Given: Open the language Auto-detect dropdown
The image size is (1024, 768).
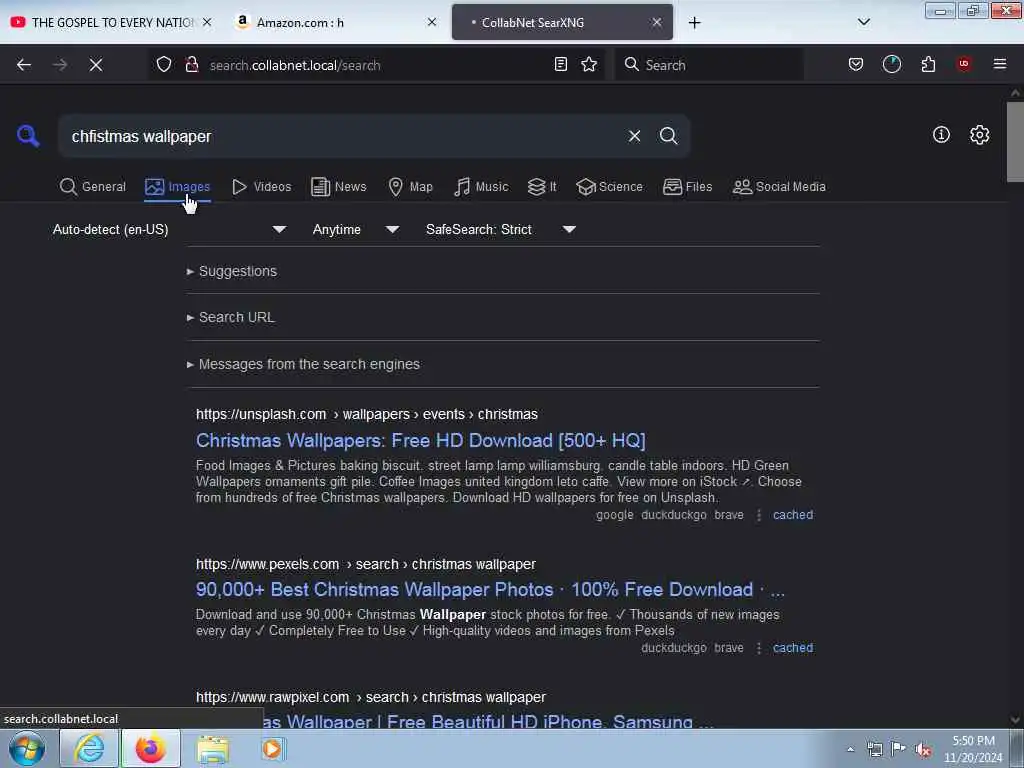Looking at the screenshot, I should click(169, 229).
